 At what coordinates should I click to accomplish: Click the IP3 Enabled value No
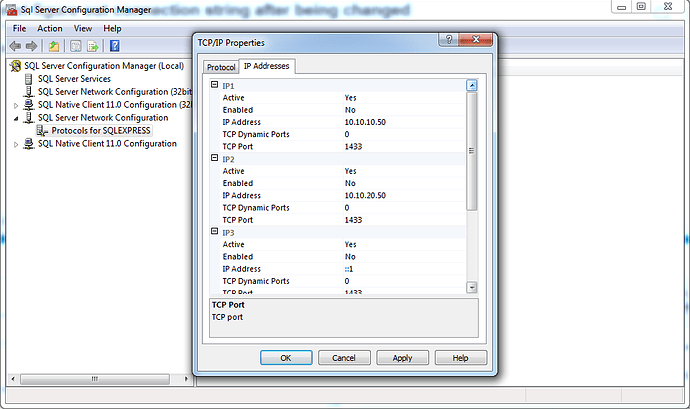(350, 257)
